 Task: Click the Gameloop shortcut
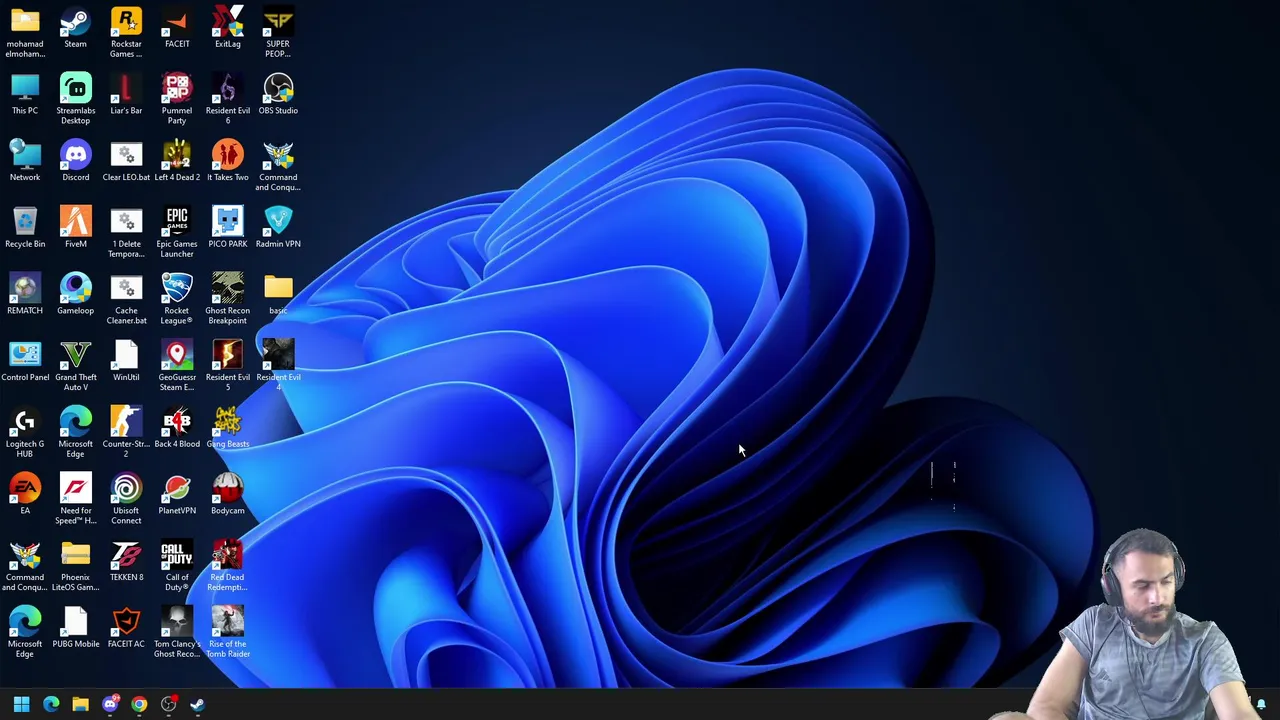click(x=75, y=295)
